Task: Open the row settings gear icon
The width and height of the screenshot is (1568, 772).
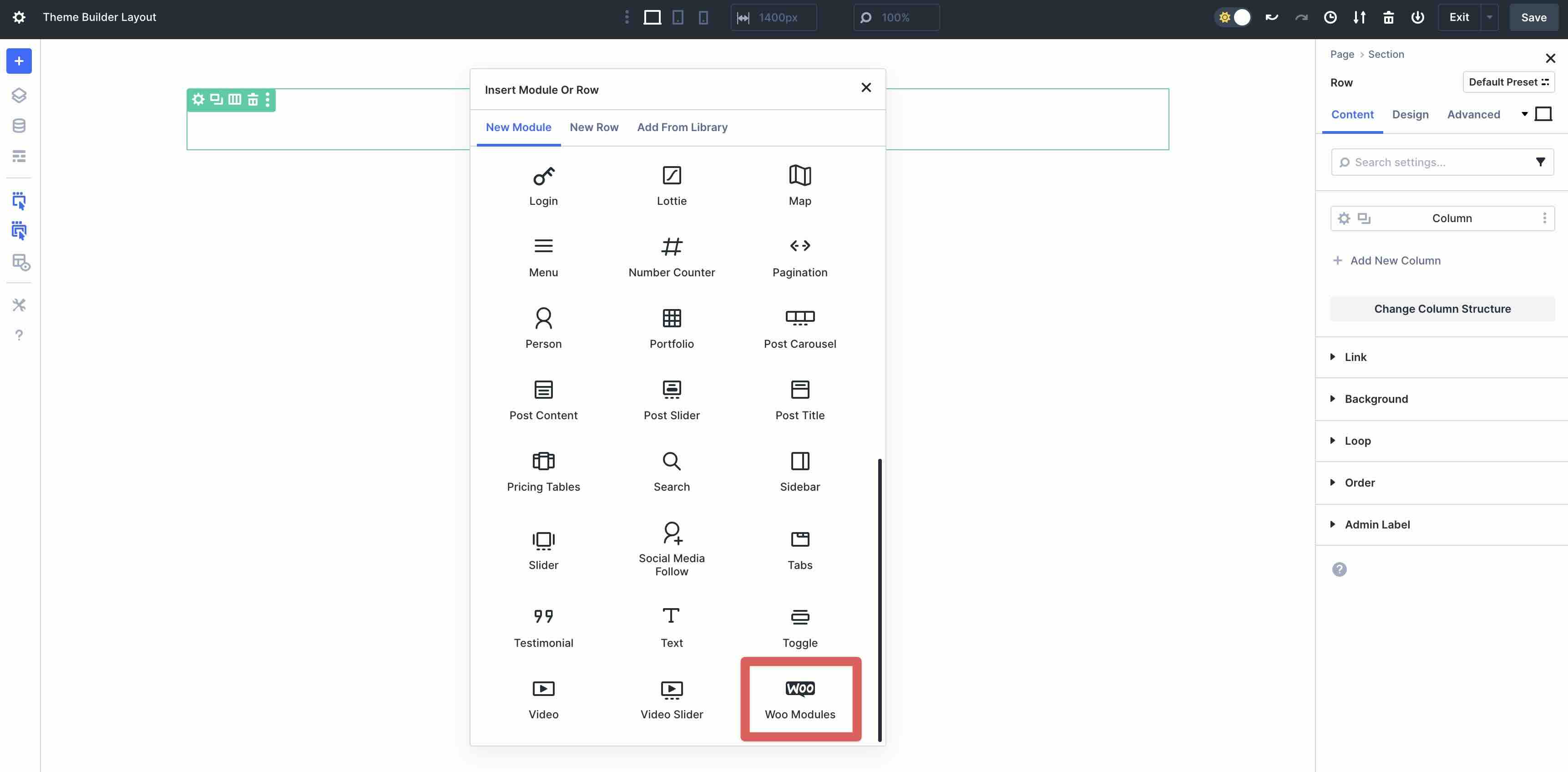Action: coord(198,99)
